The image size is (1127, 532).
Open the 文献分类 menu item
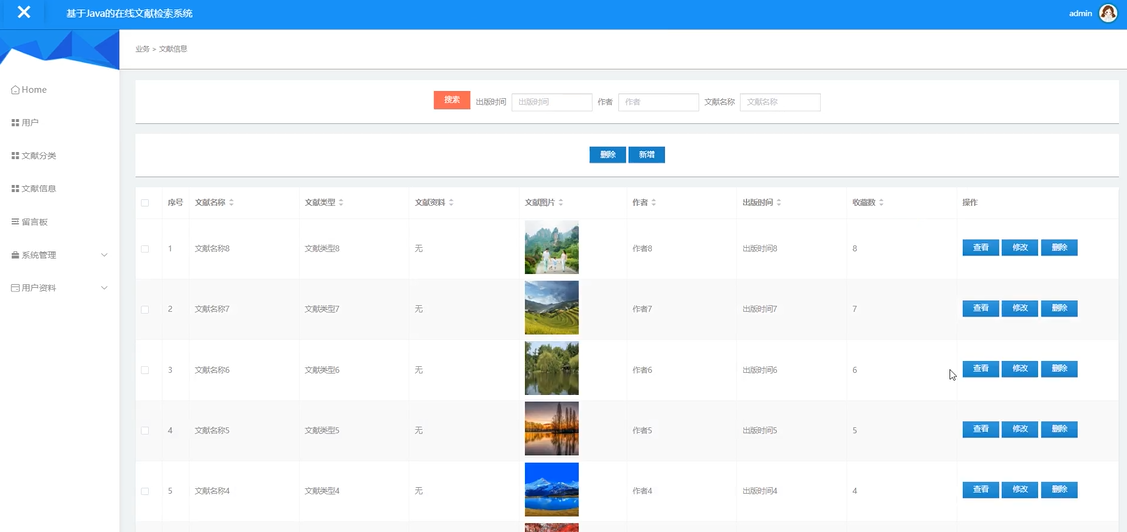[60, 156]
